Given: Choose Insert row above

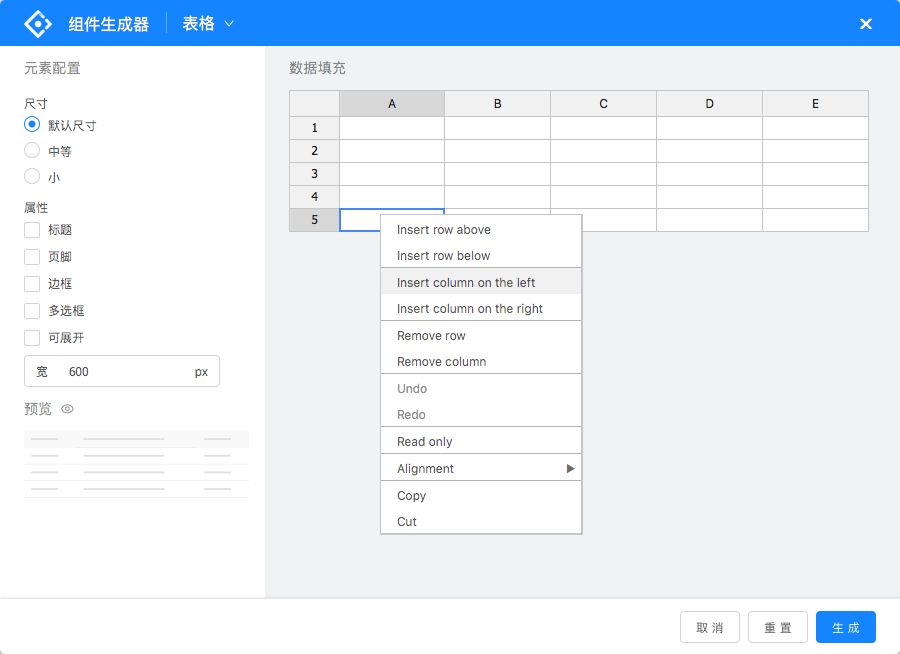Looking at the screenshot, I should 481,230.
